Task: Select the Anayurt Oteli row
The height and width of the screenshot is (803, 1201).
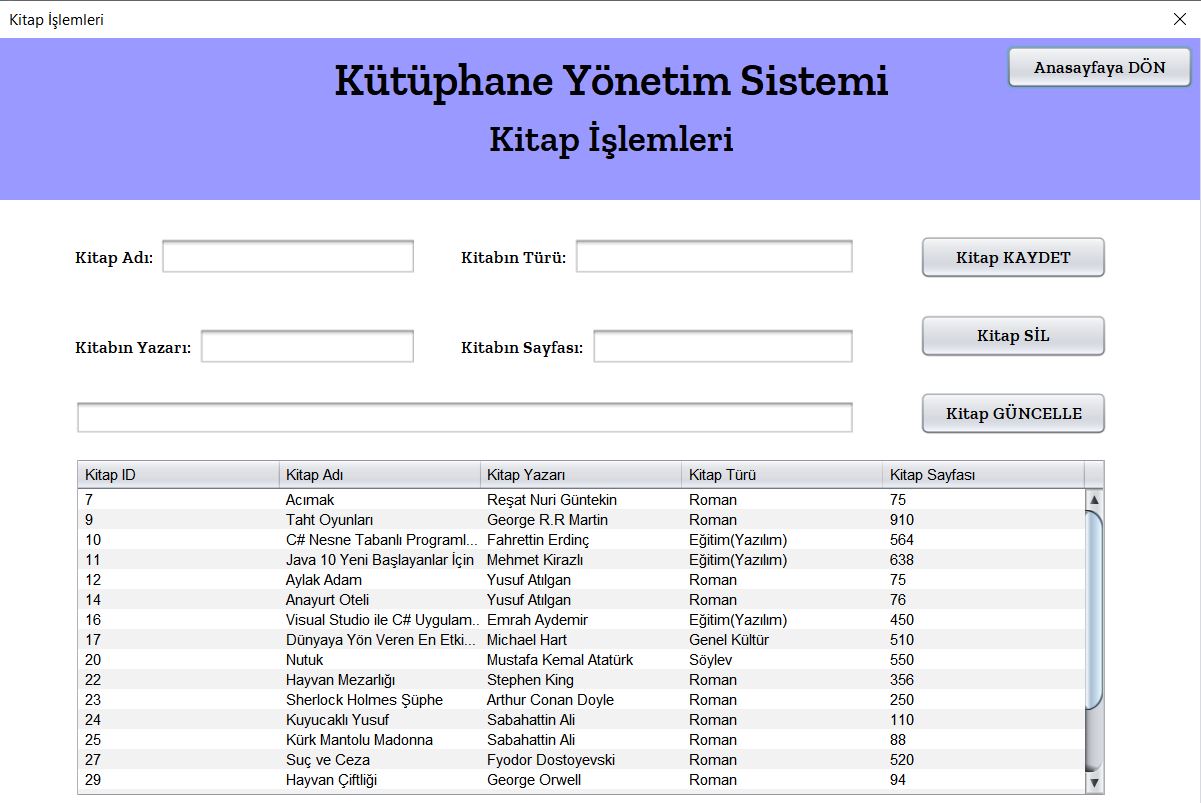Action: coord(581,600)
